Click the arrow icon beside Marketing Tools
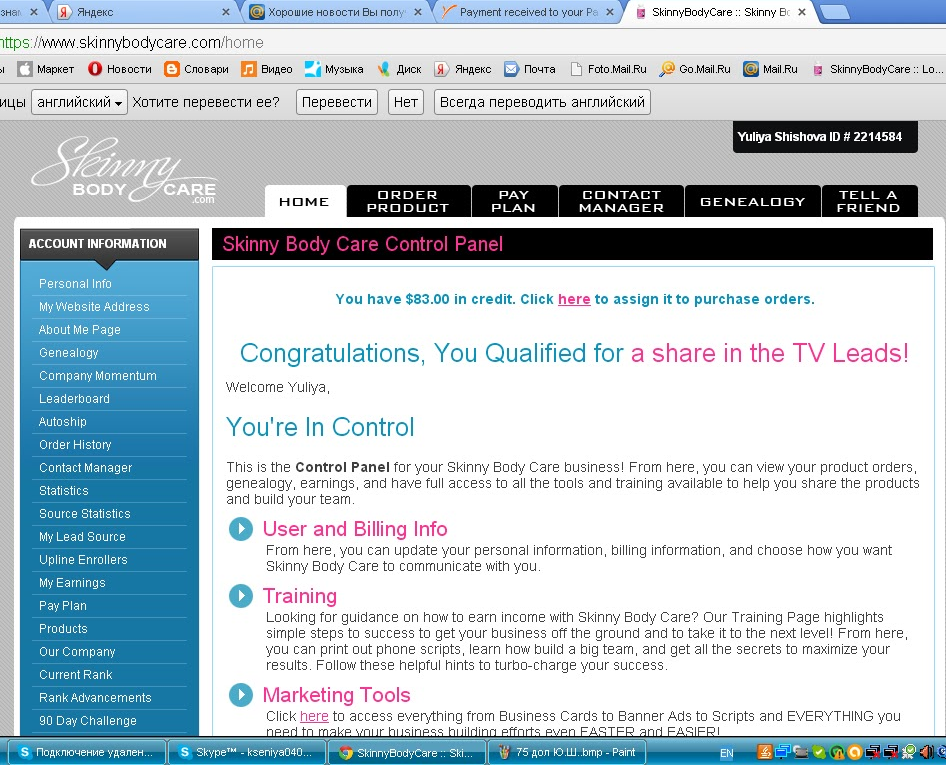This screenshot has width=946, height=765. (241, 695)
